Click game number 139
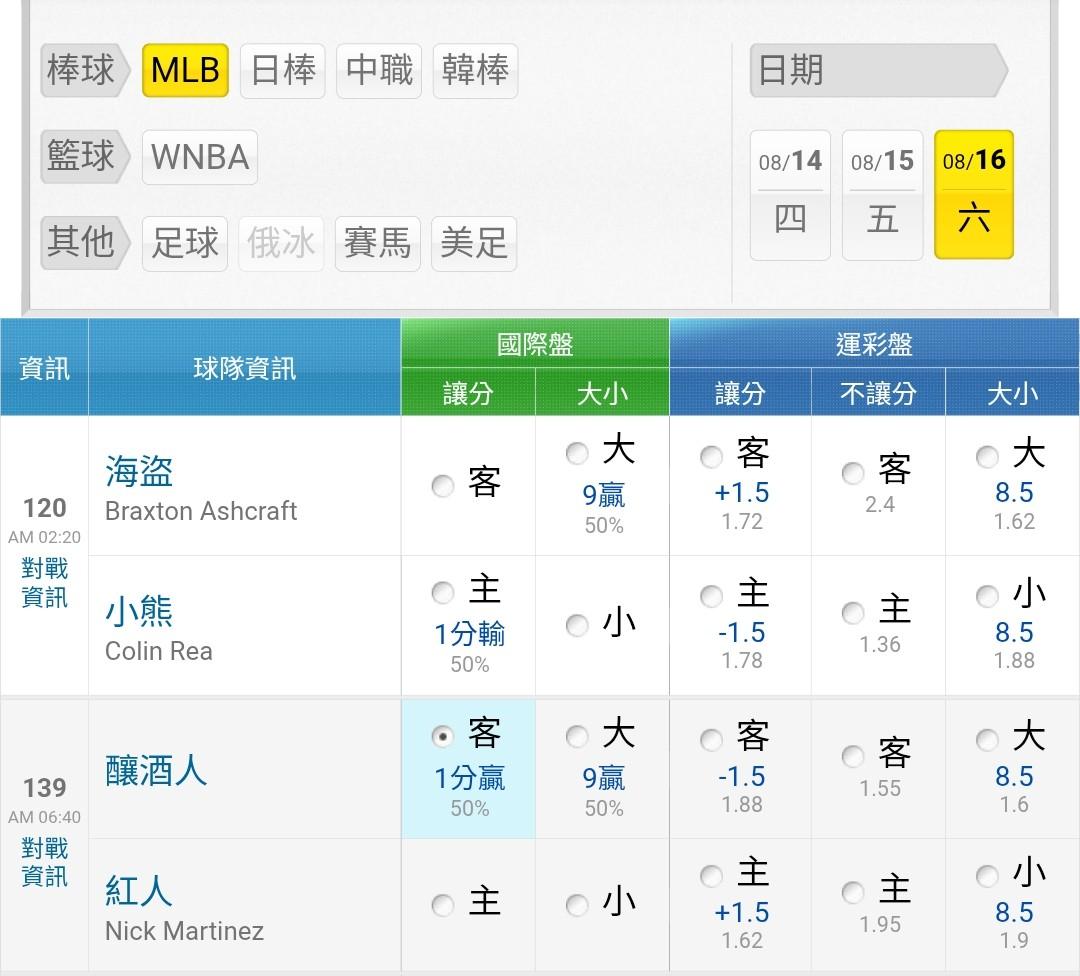 (x=45, y=788)
